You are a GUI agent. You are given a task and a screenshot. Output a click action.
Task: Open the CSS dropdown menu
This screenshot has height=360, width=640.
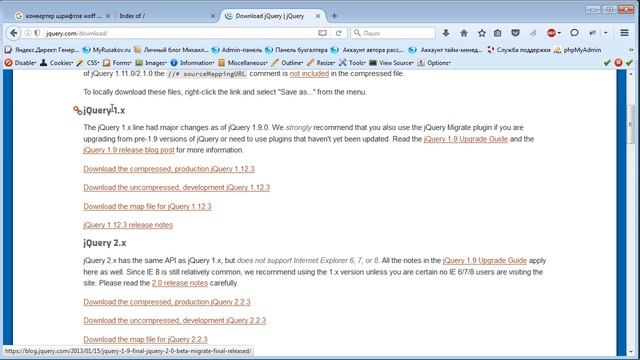coord(88,63)
